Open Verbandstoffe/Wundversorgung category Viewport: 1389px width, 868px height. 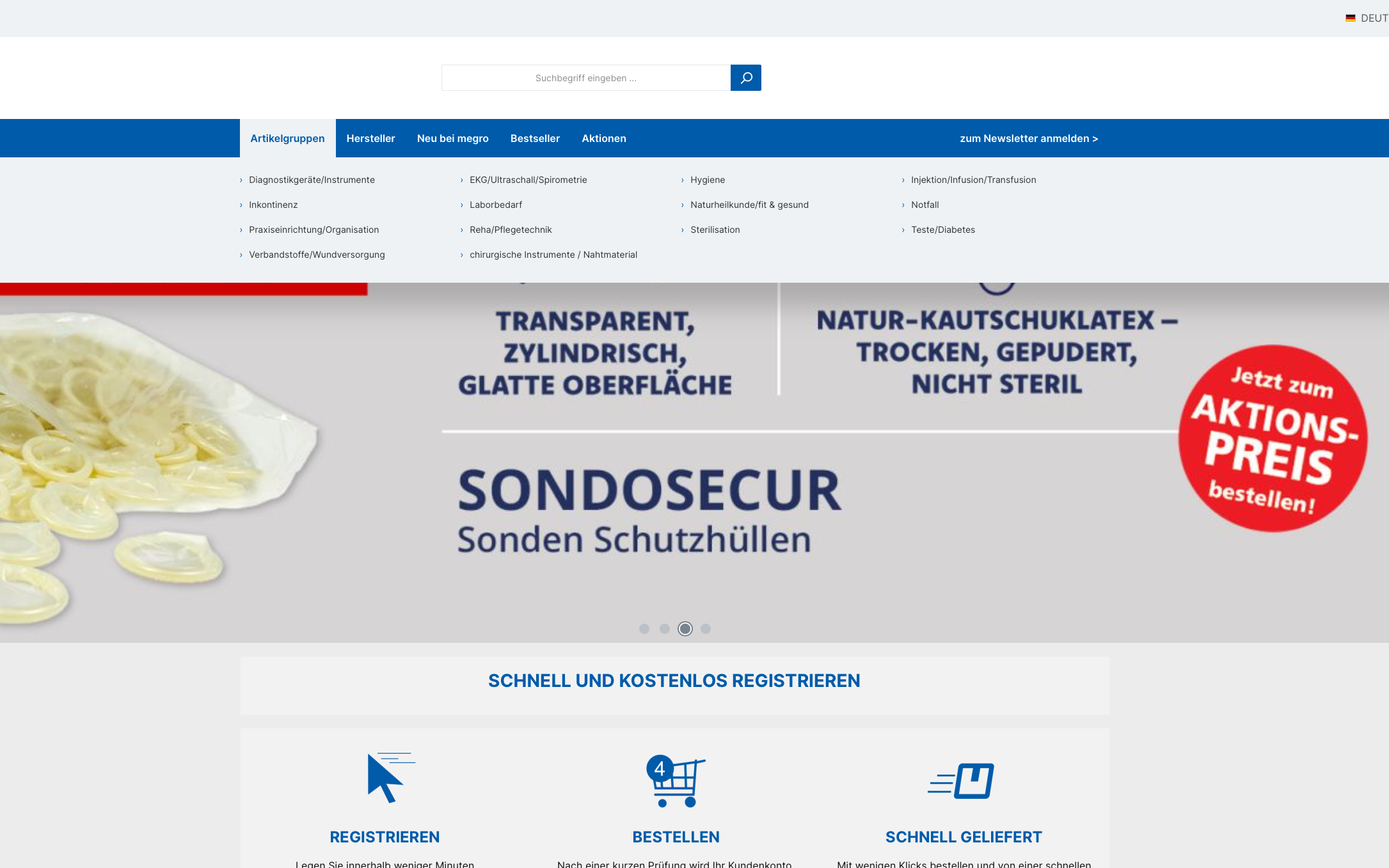point(317,255)
